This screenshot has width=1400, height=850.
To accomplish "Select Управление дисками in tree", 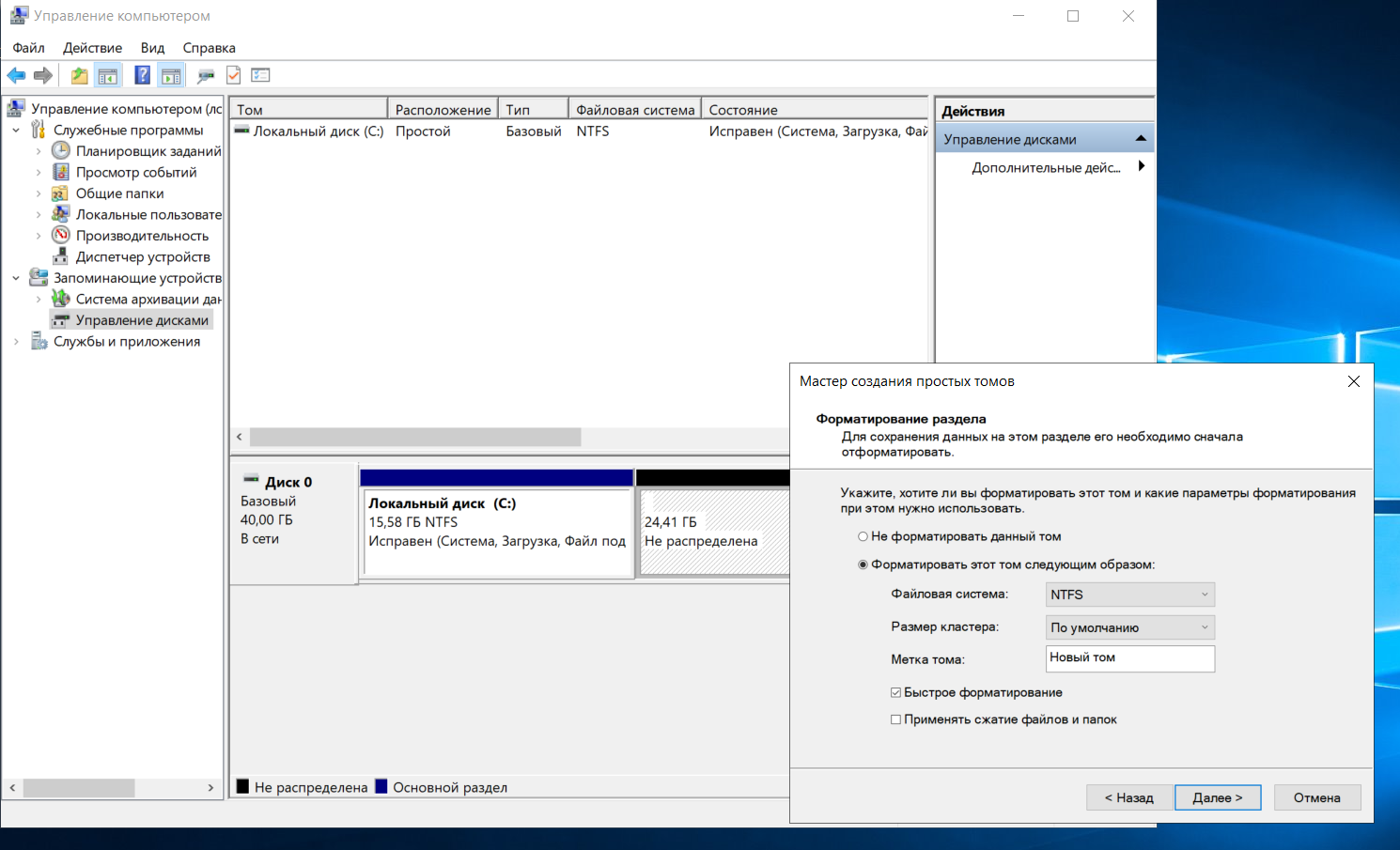I will (x=142, y=320).
